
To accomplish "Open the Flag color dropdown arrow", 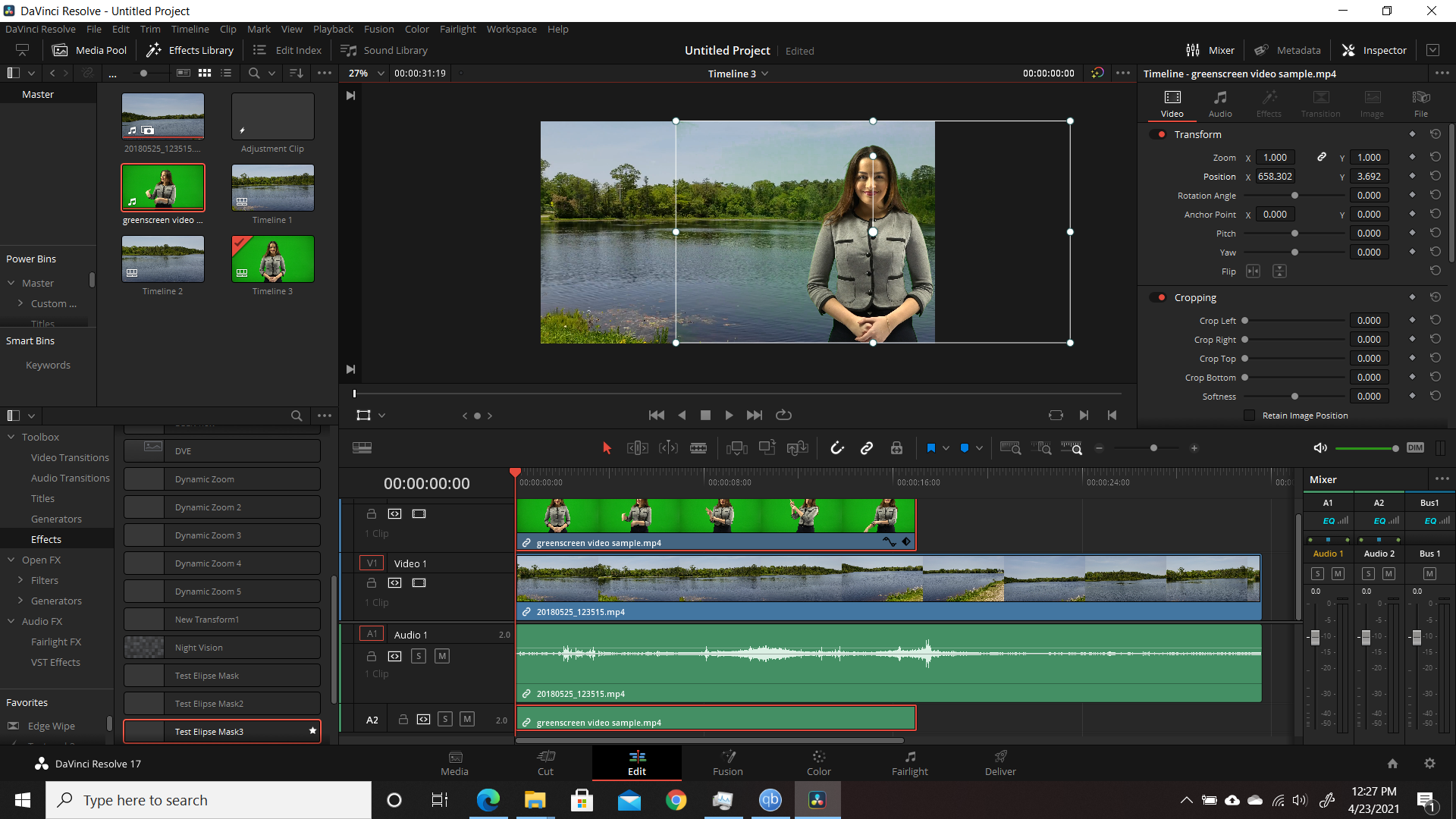I will click(946, 448).
